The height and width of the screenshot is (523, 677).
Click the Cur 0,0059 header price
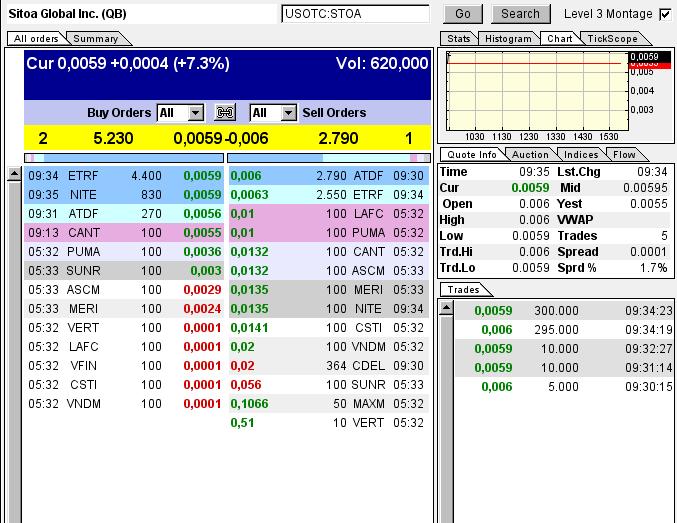click(x=128, y=63)
